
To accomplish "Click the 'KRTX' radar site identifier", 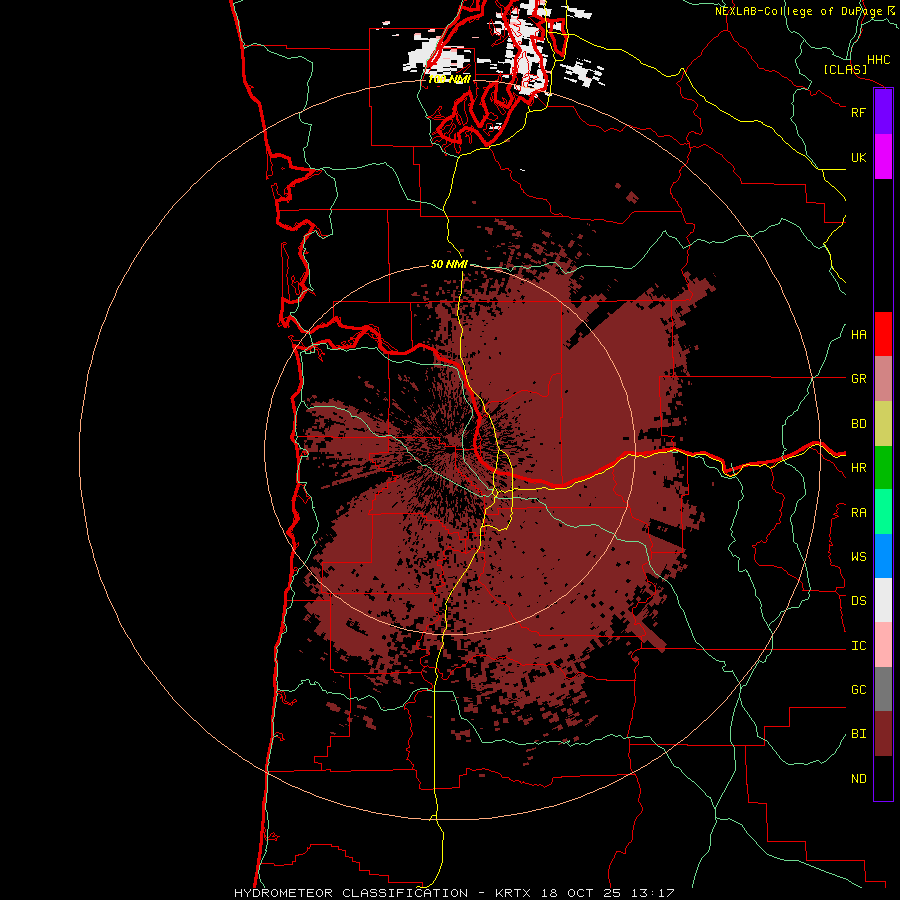I will point(512,893).
